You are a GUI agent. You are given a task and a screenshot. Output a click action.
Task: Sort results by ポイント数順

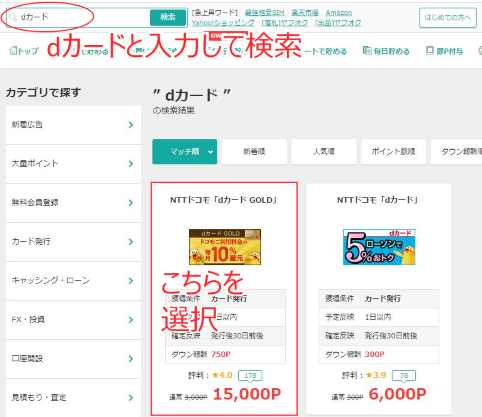coord(393,152)
